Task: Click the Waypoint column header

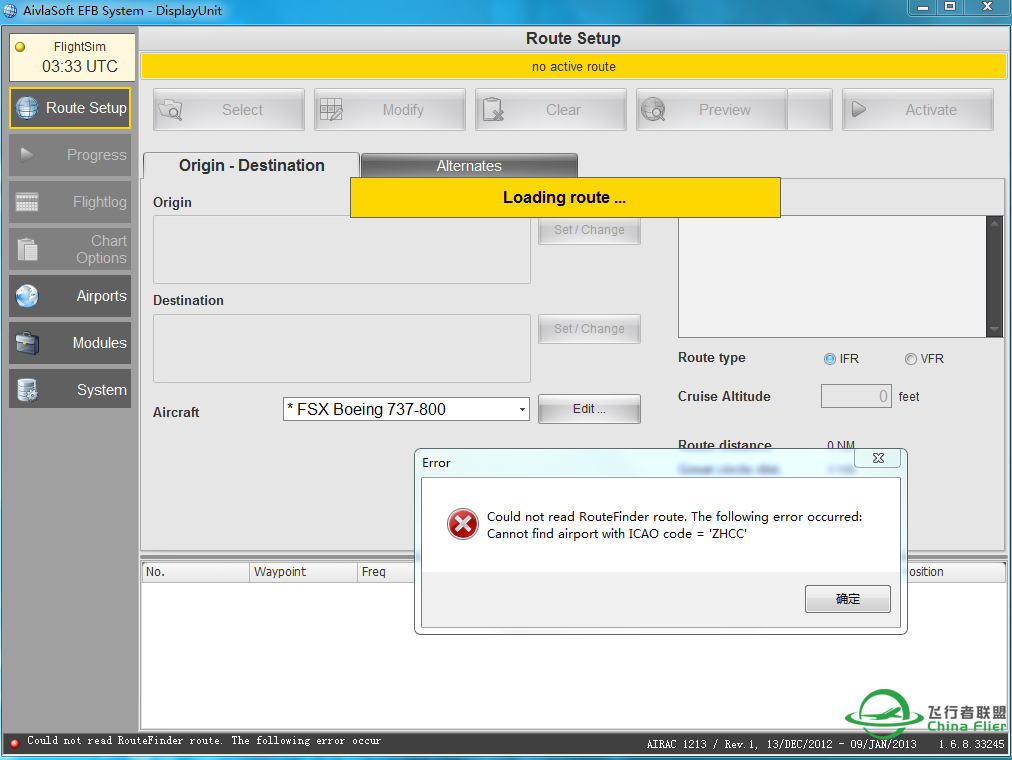Action: coord(303,572)
